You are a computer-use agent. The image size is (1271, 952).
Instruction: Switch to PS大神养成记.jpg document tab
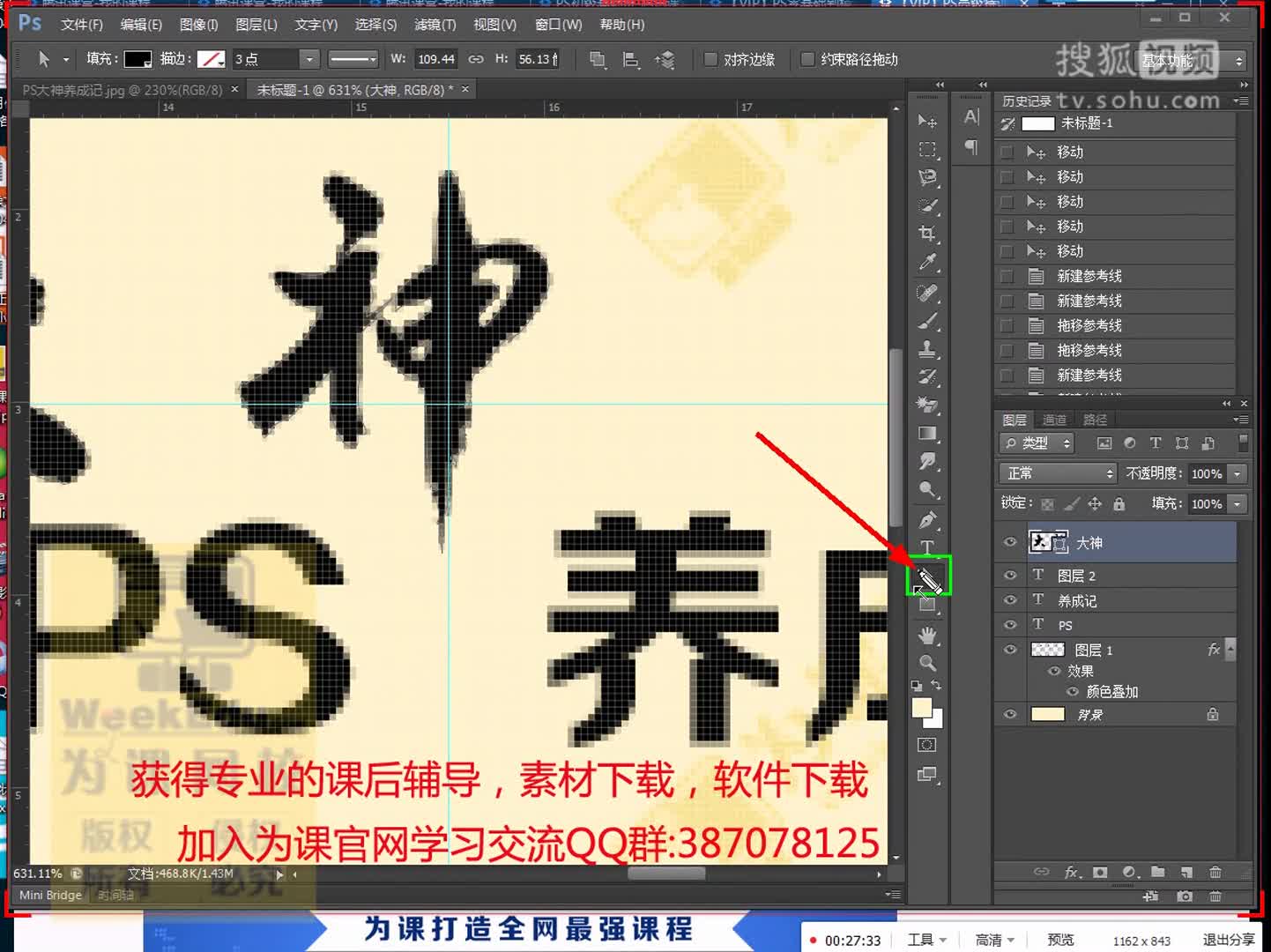click(123, 90)
